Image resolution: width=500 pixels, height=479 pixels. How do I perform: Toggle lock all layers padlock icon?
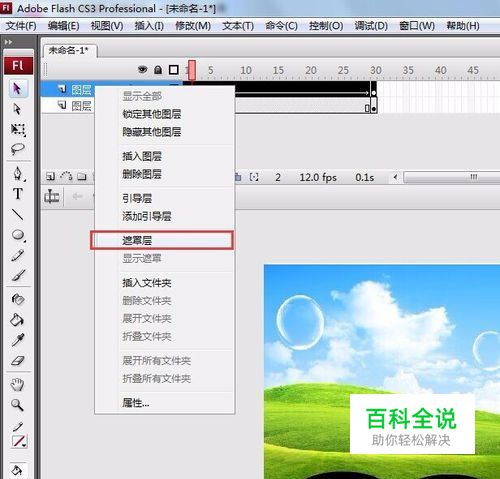tap(158, 70)
